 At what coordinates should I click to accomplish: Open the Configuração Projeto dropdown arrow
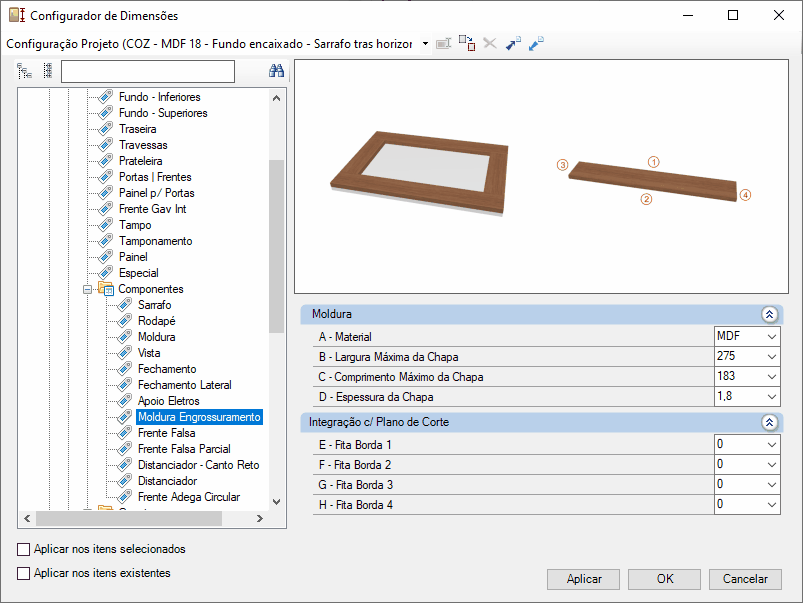pyautogui.click(x=425, y=44)
